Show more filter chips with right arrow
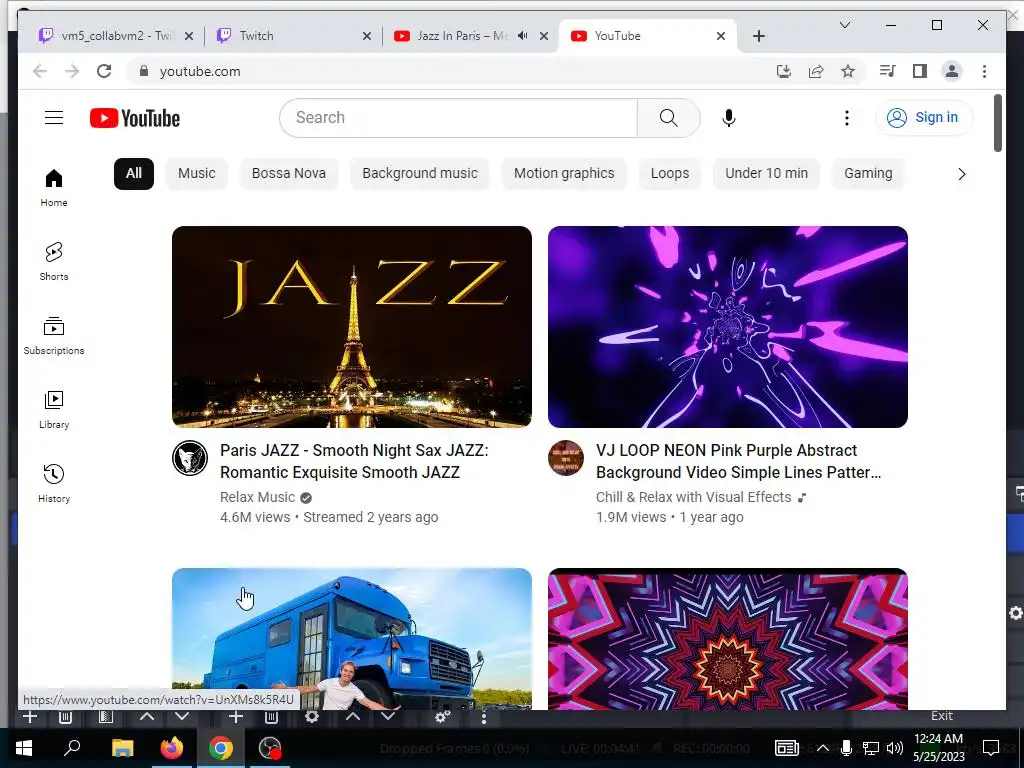The width and height of the screenshot is (1024, 768). point(961,174)
